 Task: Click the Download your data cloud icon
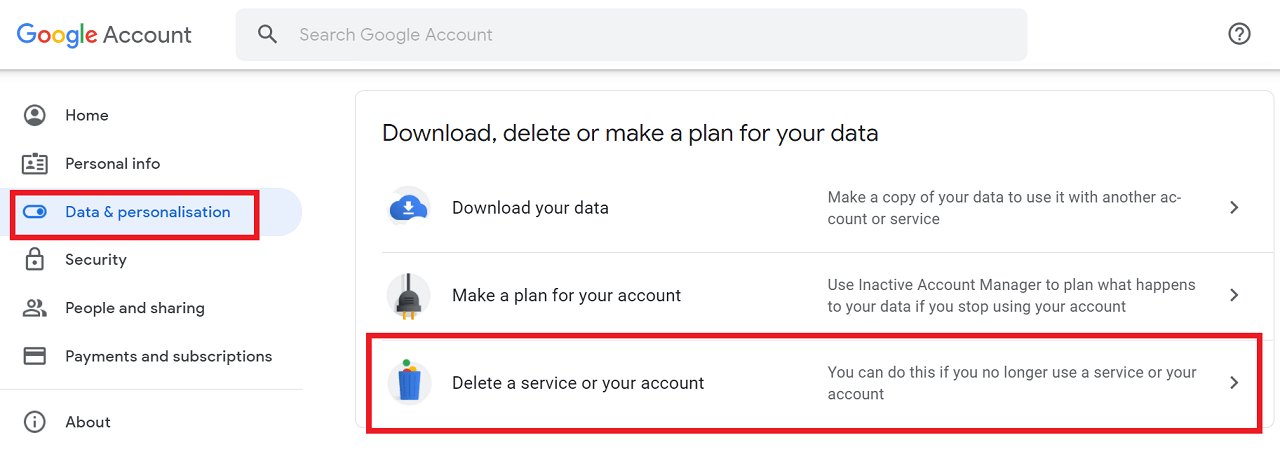coord(408,208)
